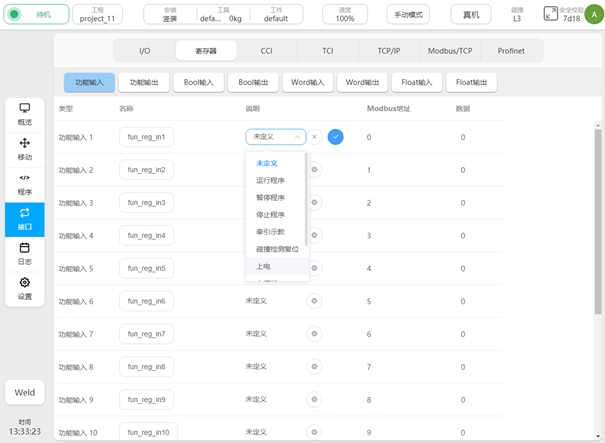
Task: Toggle the 手动模式 manual mode switch
Action: tap(408, 15)
